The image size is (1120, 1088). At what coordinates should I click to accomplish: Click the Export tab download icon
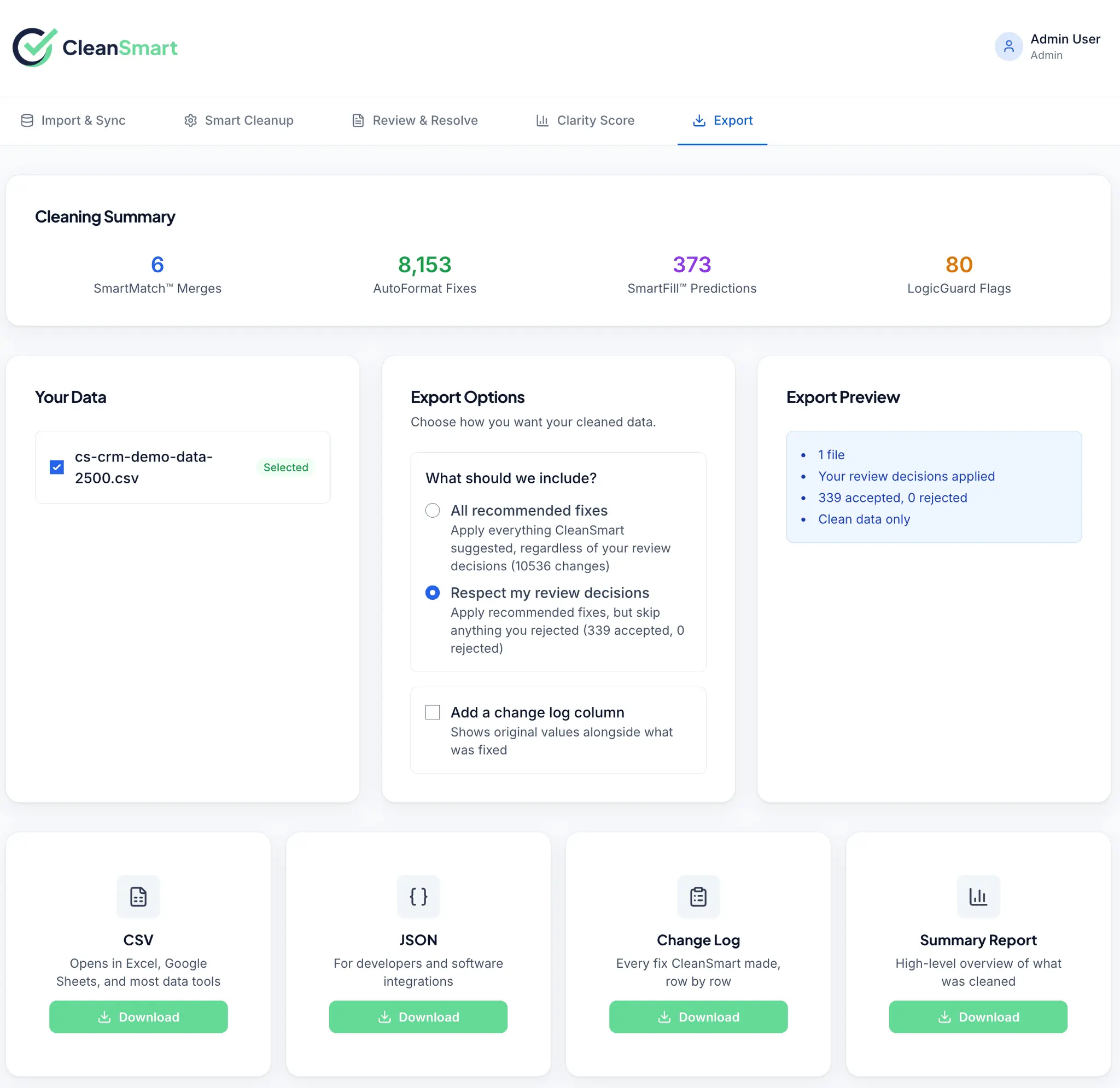[x=699, y=121]
